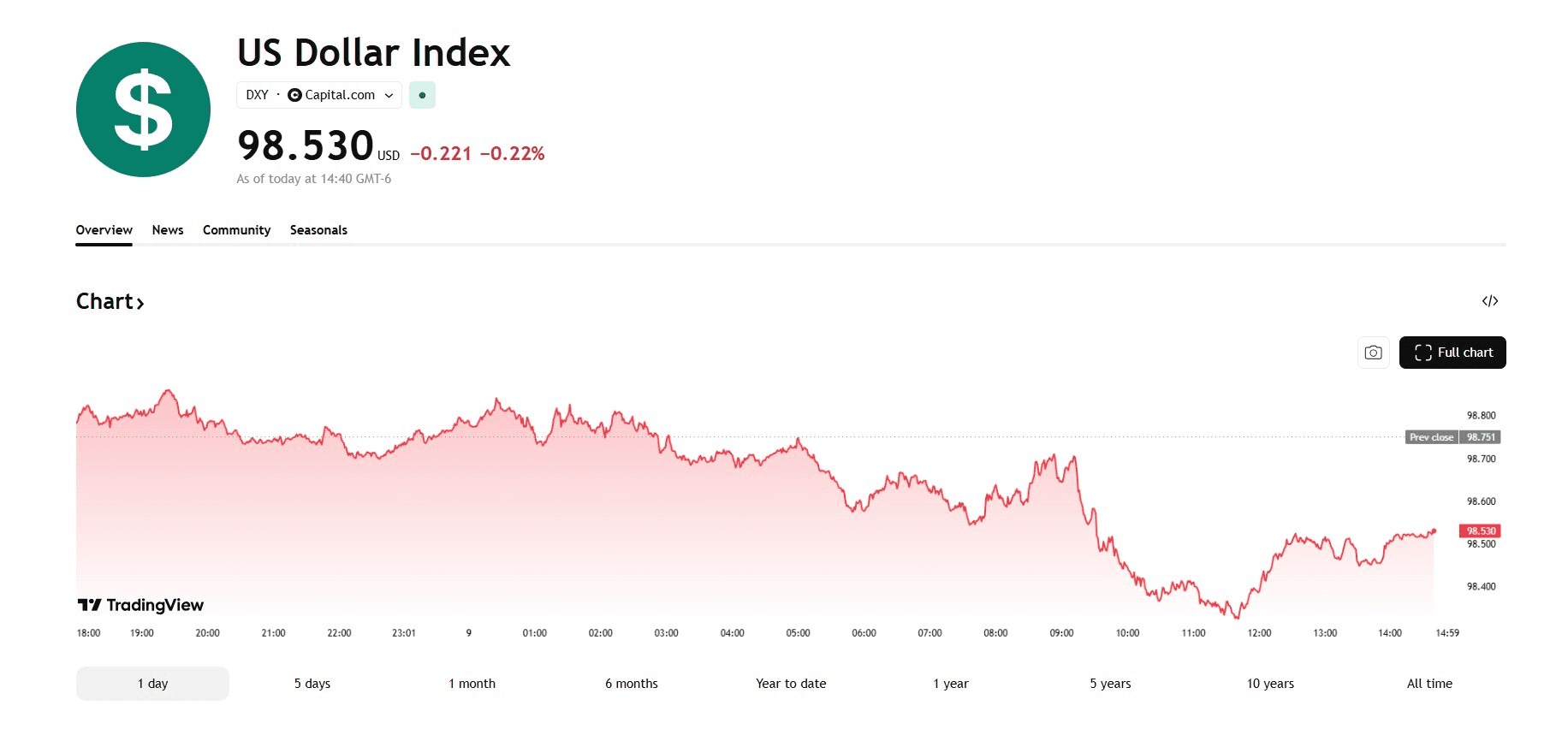Switch chart to All time

[1429, 684]
